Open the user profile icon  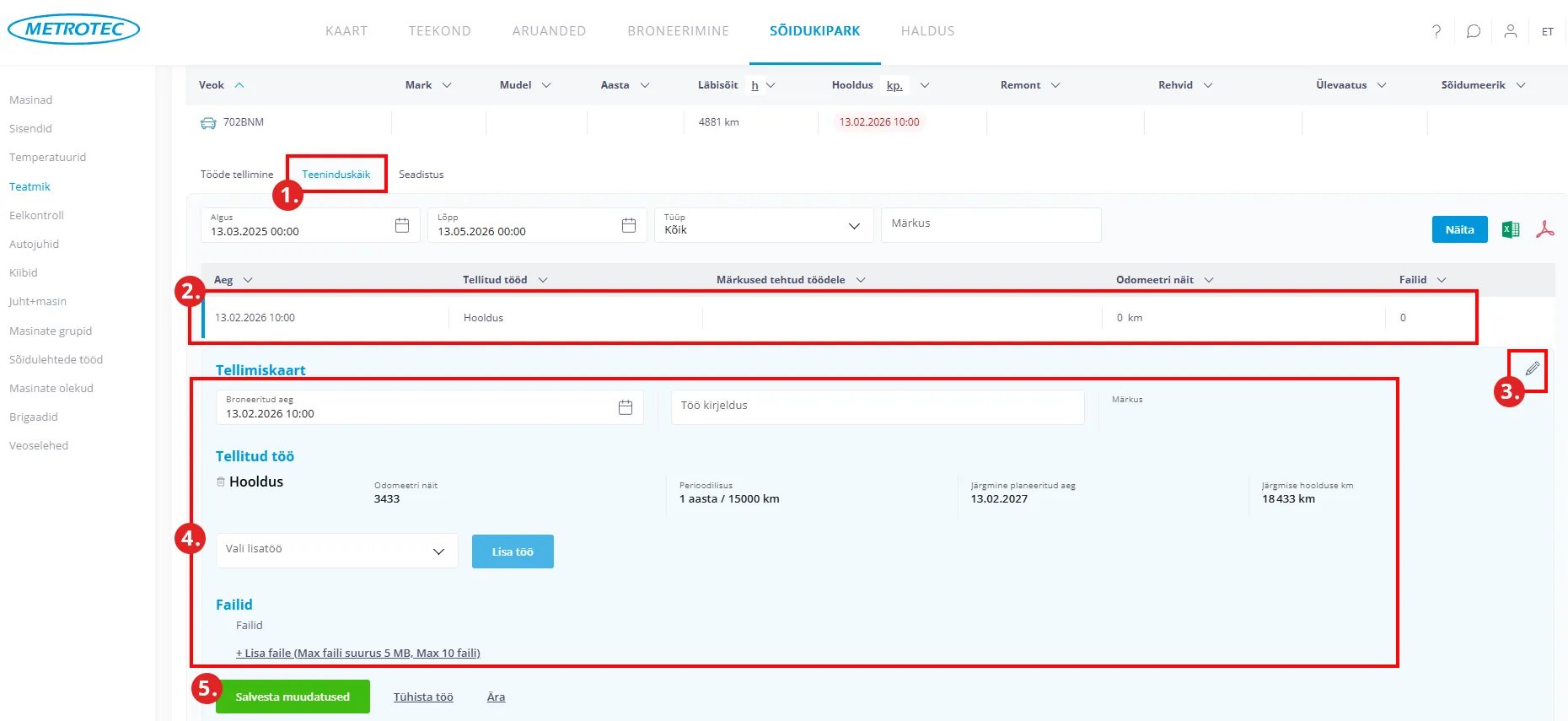pyautogui.click(x=1511, y=31)
